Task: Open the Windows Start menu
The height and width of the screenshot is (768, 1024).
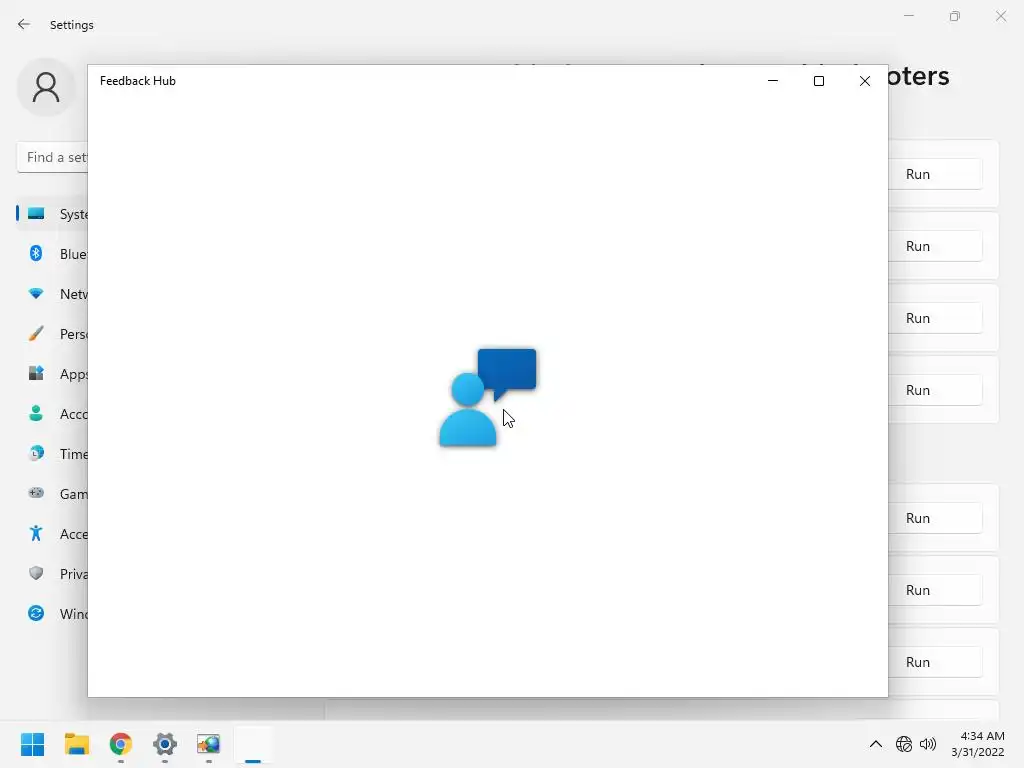Action: pos(32,744)
